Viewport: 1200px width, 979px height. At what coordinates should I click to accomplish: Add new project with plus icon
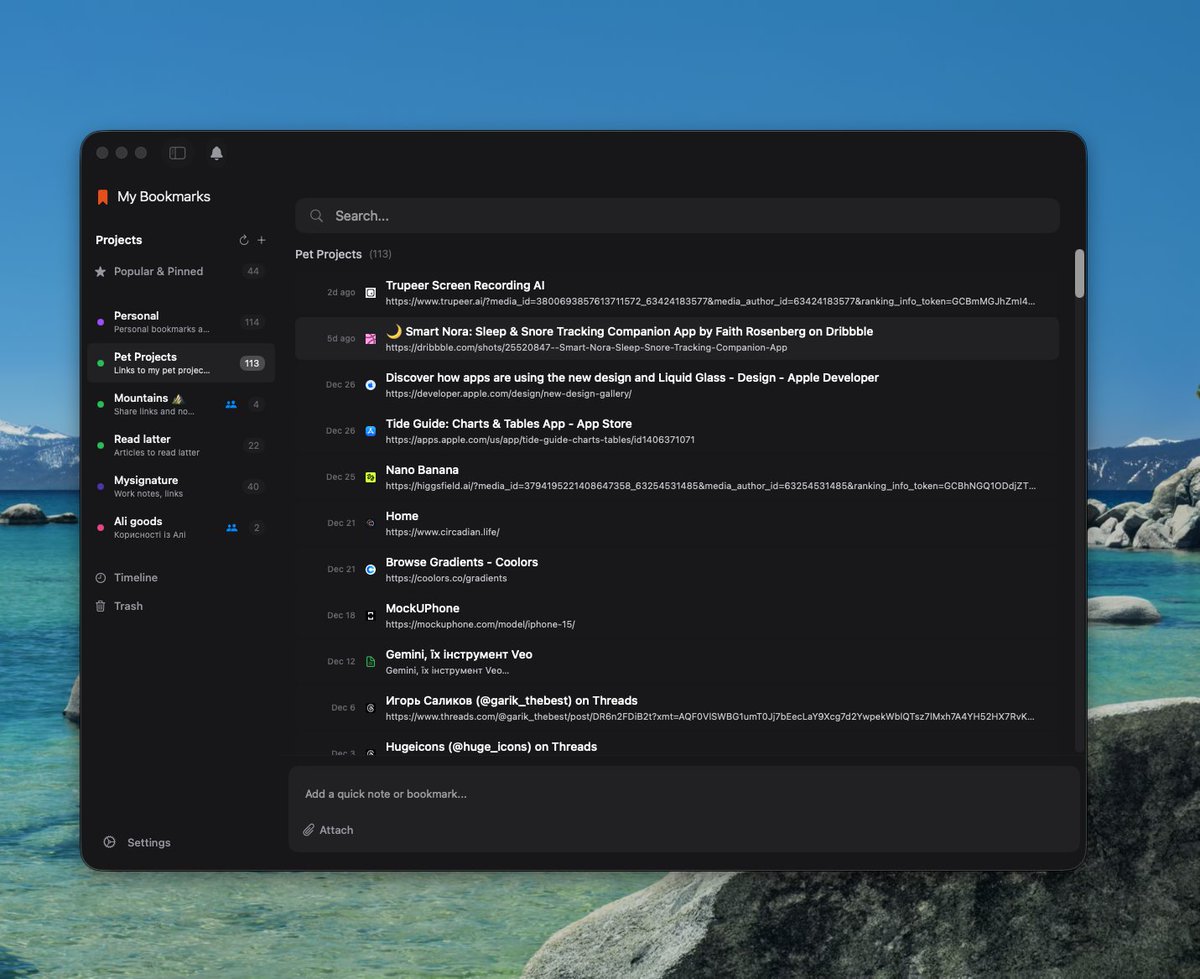[262, 240]
